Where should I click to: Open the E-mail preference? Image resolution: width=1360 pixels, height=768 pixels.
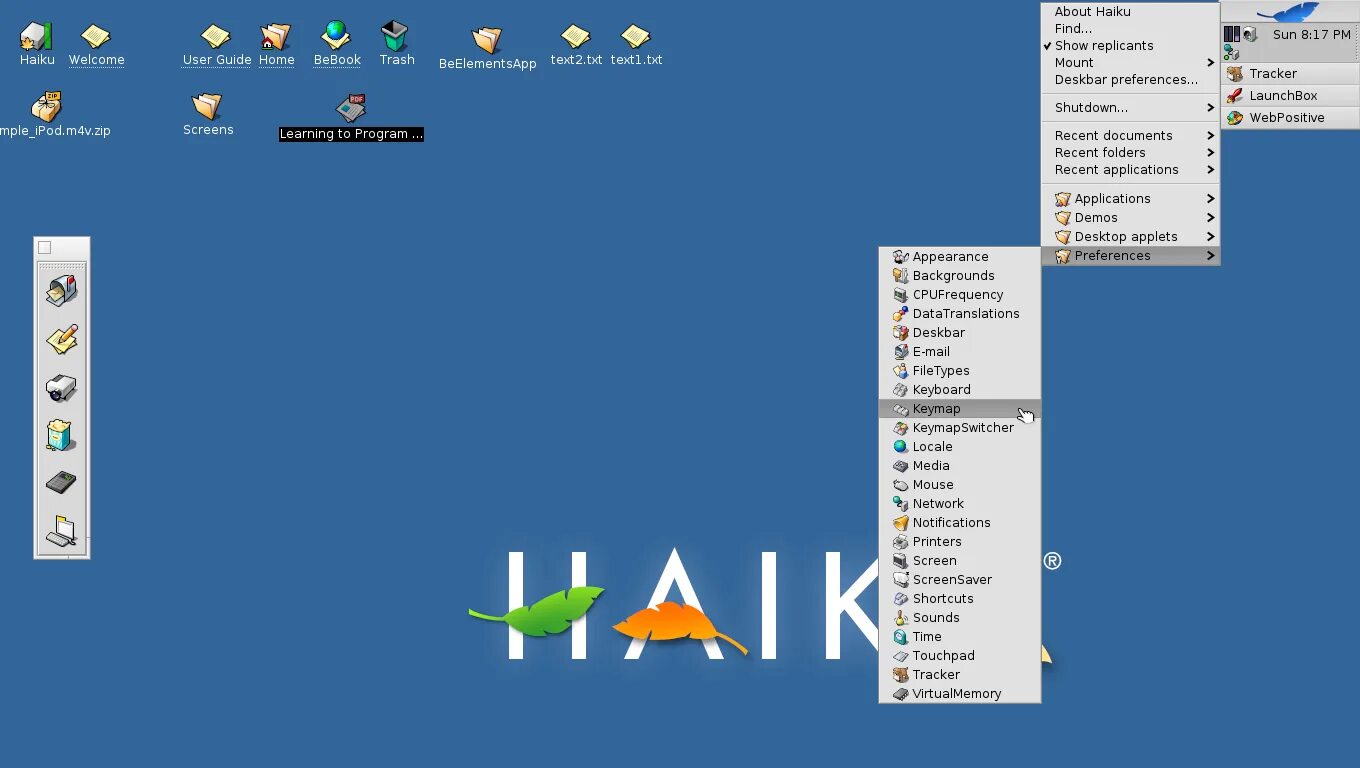pos(960,352)
